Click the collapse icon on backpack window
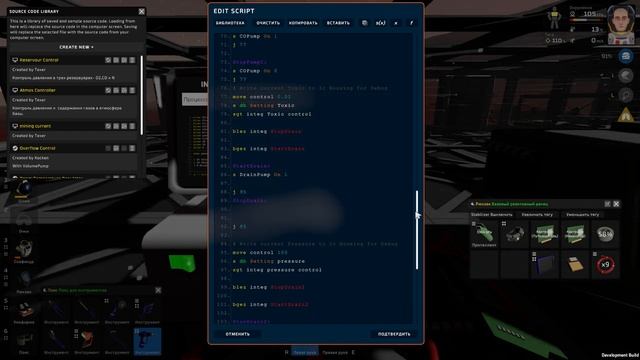 click(x=607, y=204)
